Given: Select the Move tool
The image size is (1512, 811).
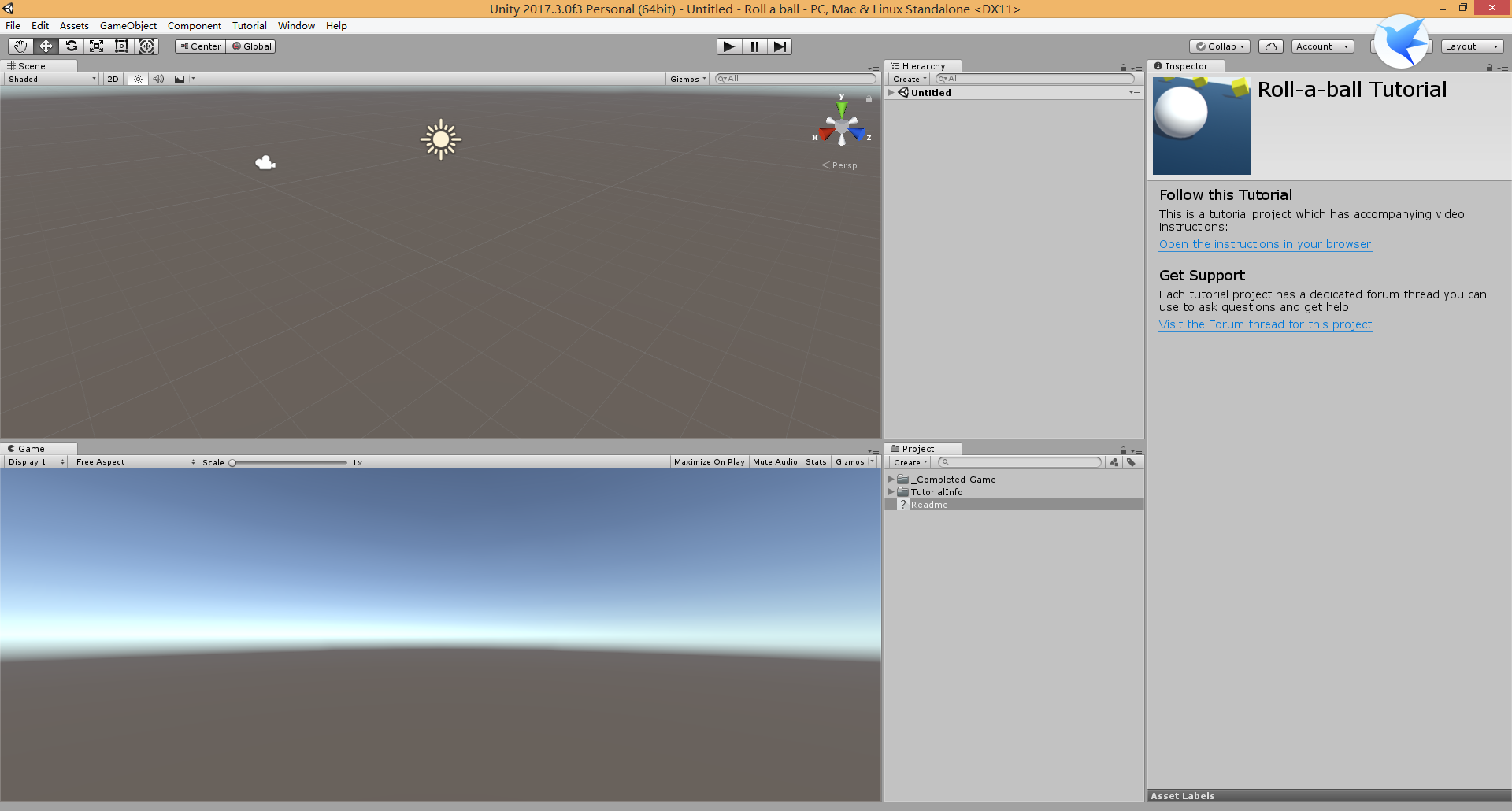Looking at the screenshot, I should pos(45,46).
